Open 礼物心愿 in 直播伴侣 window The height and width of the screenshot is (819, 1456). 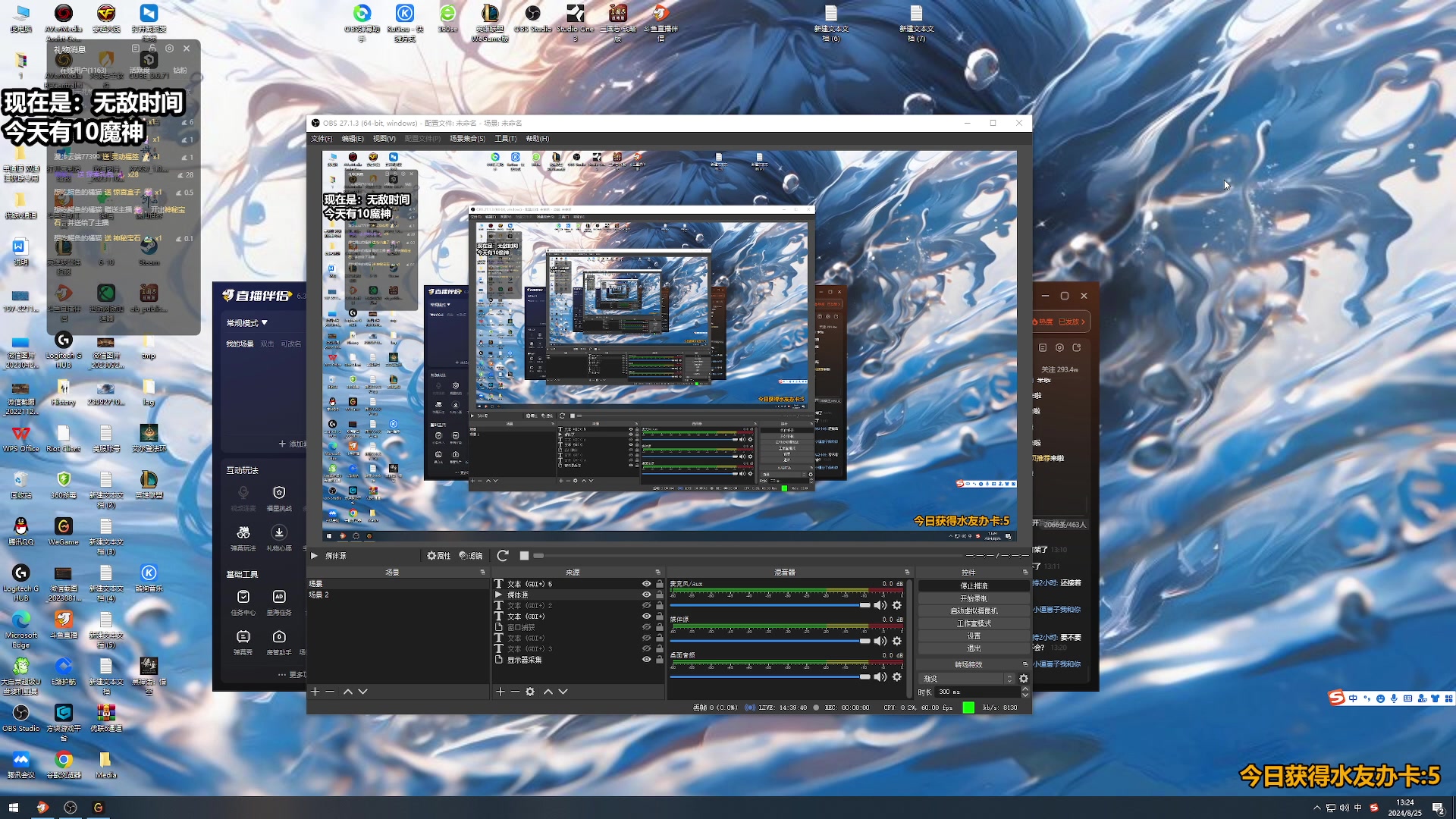(x=279, y=538)
